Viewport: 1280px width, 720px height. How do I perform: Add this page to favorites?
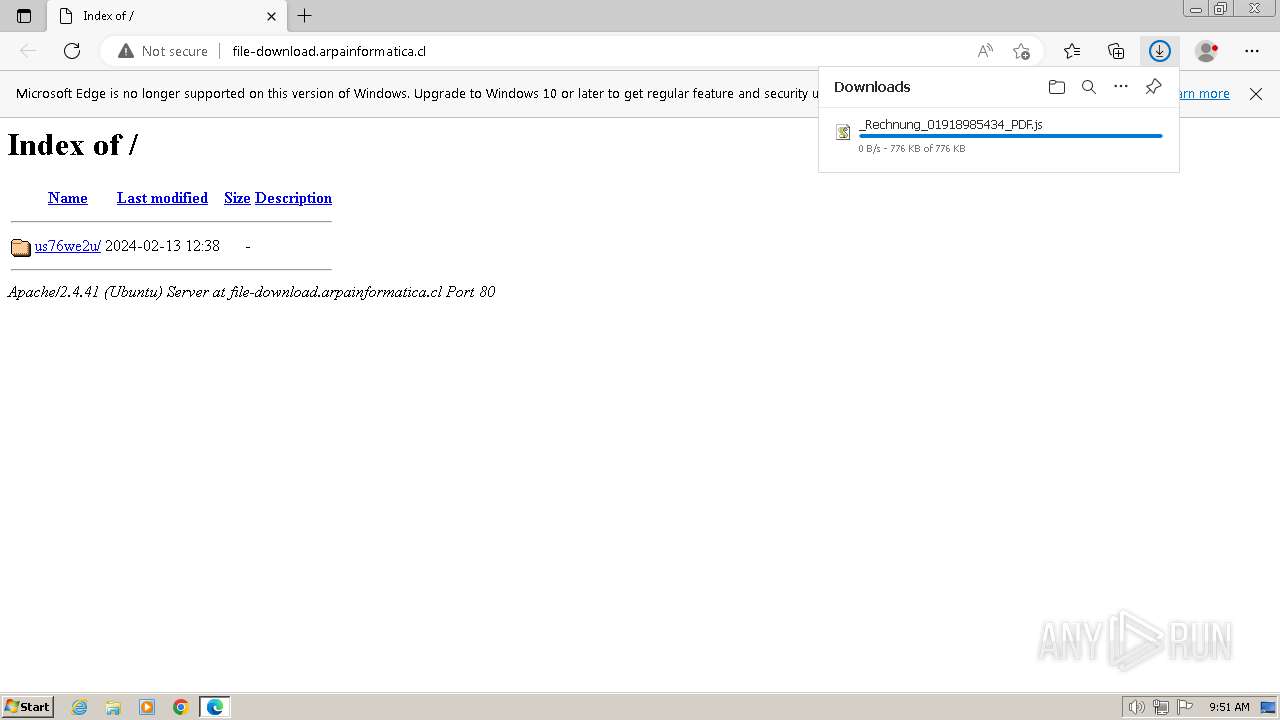tap(1021, 51)
